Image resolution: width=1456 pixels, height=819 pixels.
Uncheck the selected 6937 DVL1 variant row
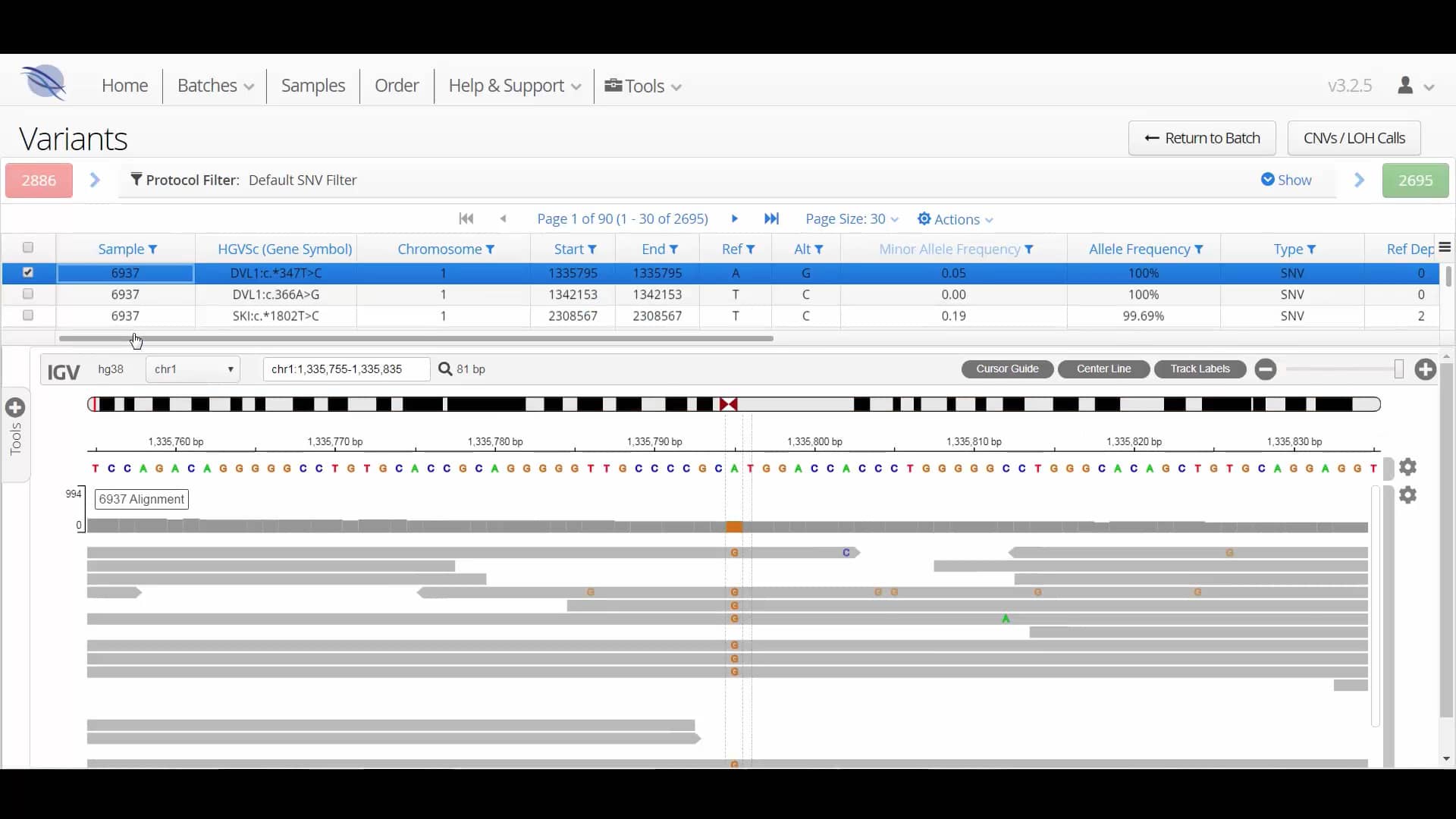pyautogui.click(x=28, y=273)
